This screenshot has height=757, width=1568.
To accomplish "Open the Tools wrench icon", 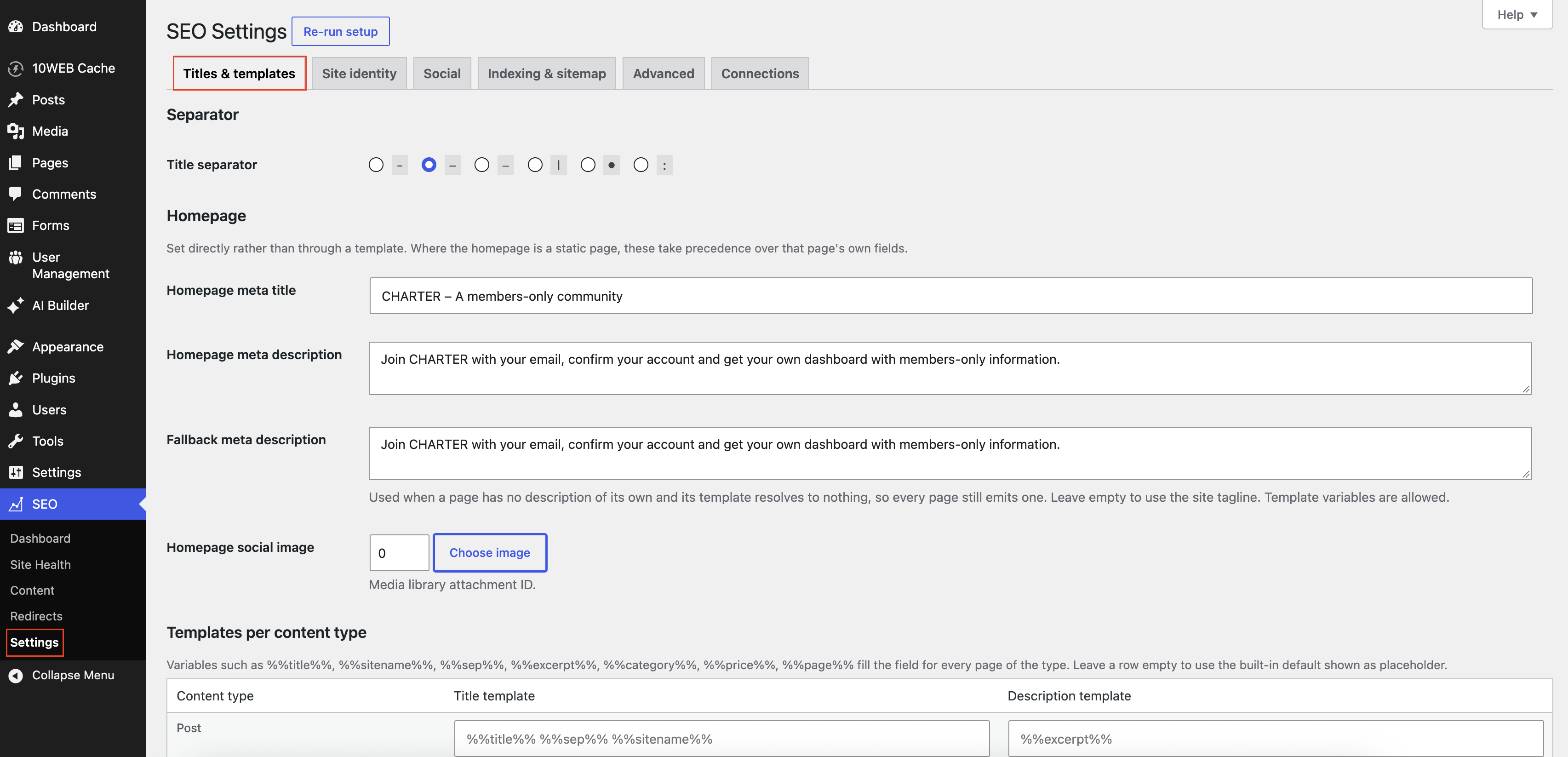I will (x=16, y=441).
